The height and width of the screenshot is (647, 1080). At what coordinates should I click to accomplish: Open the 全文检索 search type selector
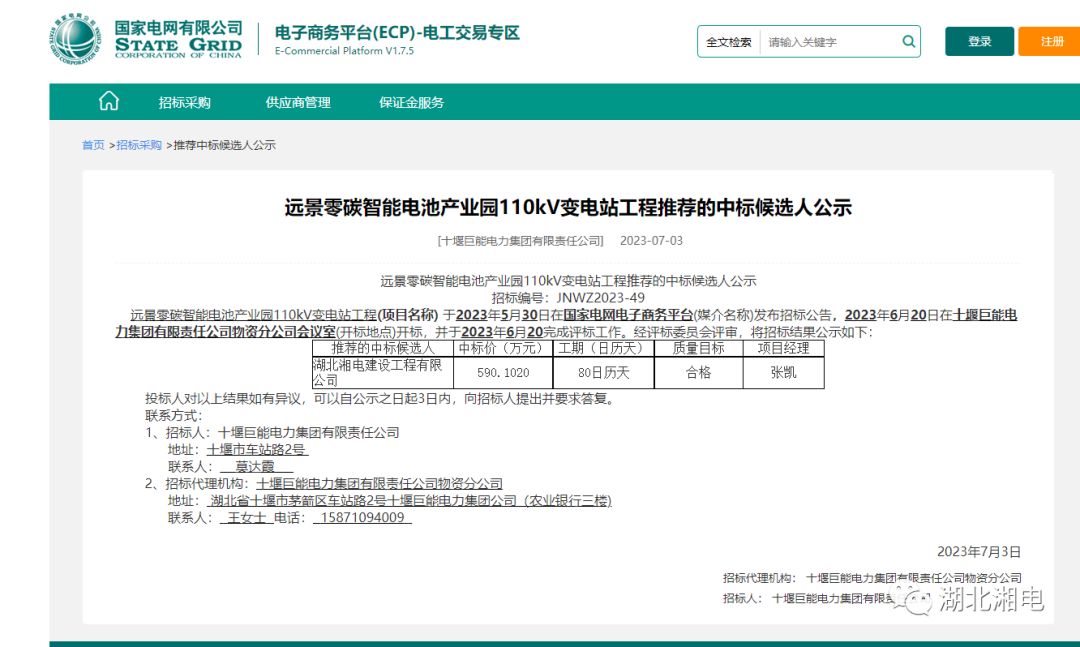coord(729,42)
